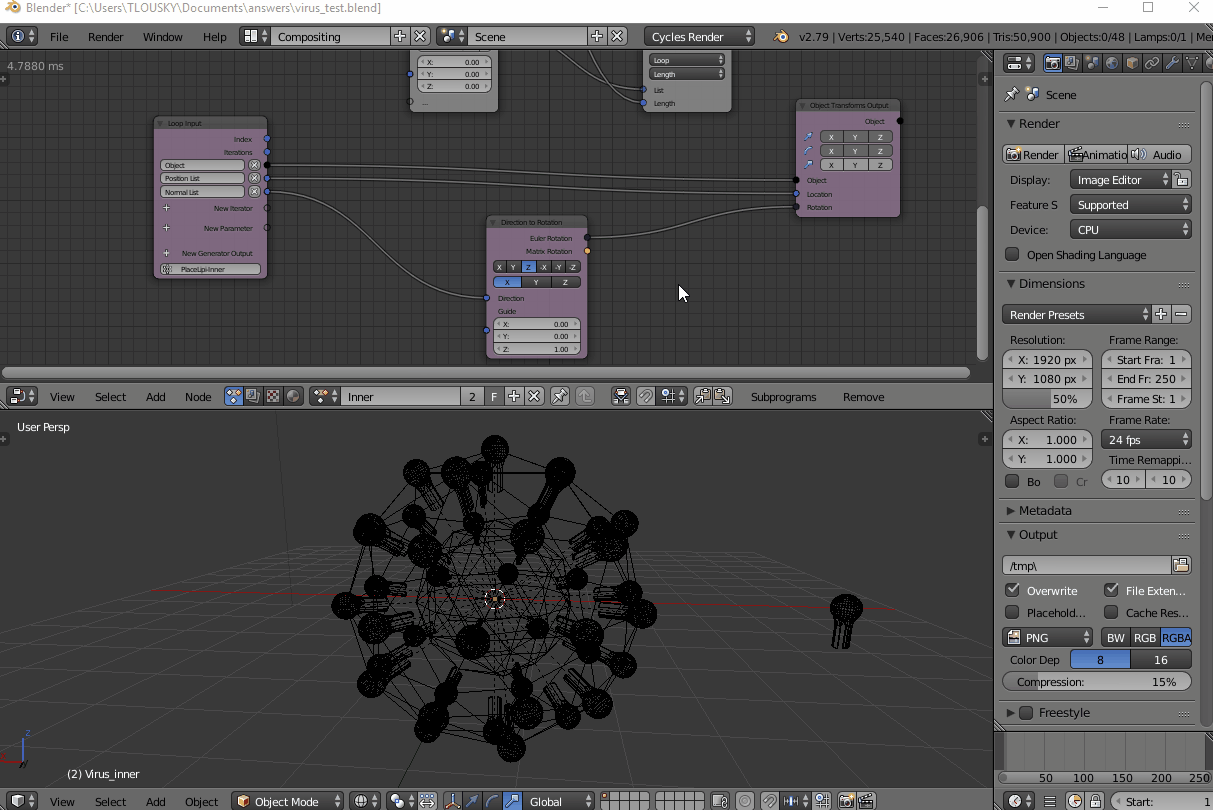The image size is (1213, 810).
Task: Click the Render button to start rendering
Action: point(1031,154)
